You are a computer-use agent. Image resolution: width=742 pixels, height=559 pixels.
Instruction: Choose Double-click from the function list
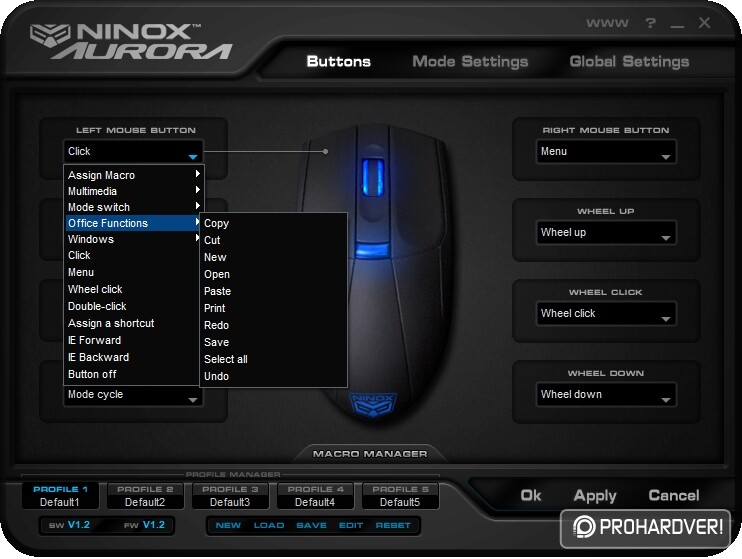click(133, 307)
